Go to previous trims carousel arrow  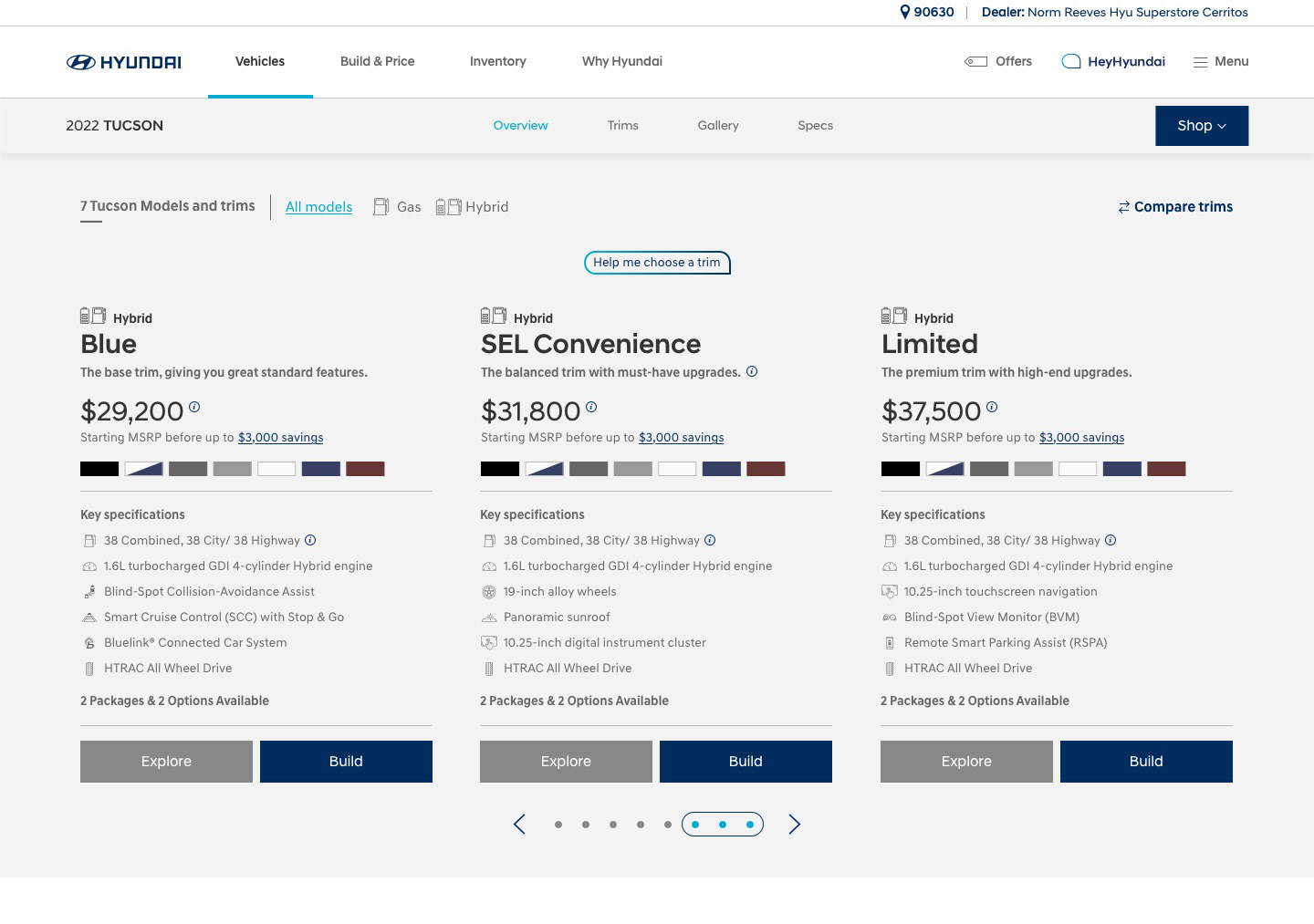(x=519, y=825)
